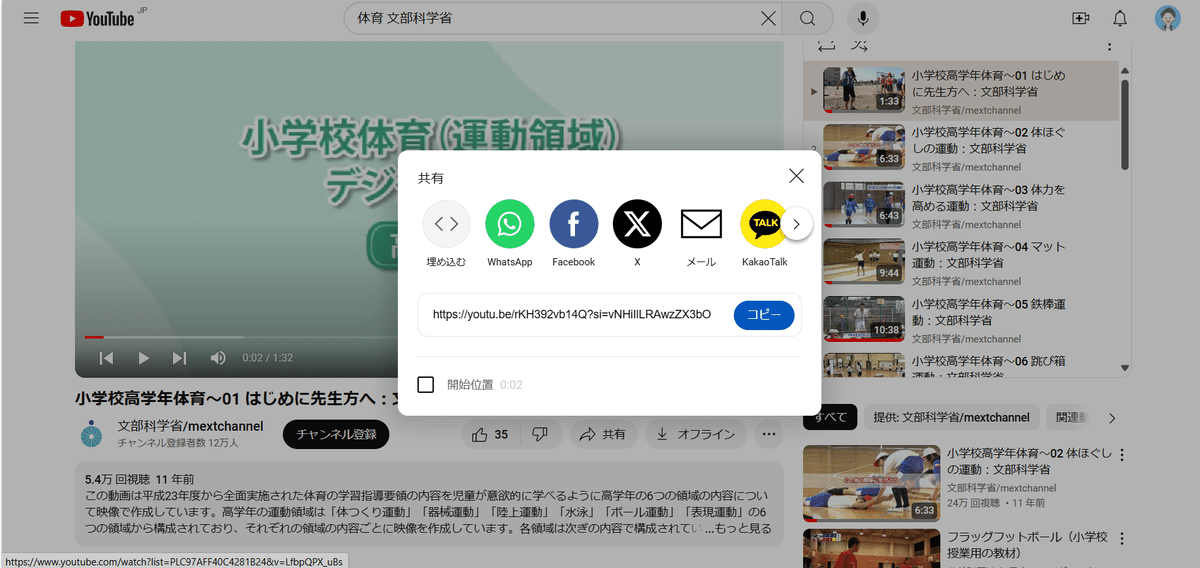This screenshot has height=568, width=1200.
Task: Select 提供: 文部科学省/mextchannel chip
Action: (x=951, y=417)
